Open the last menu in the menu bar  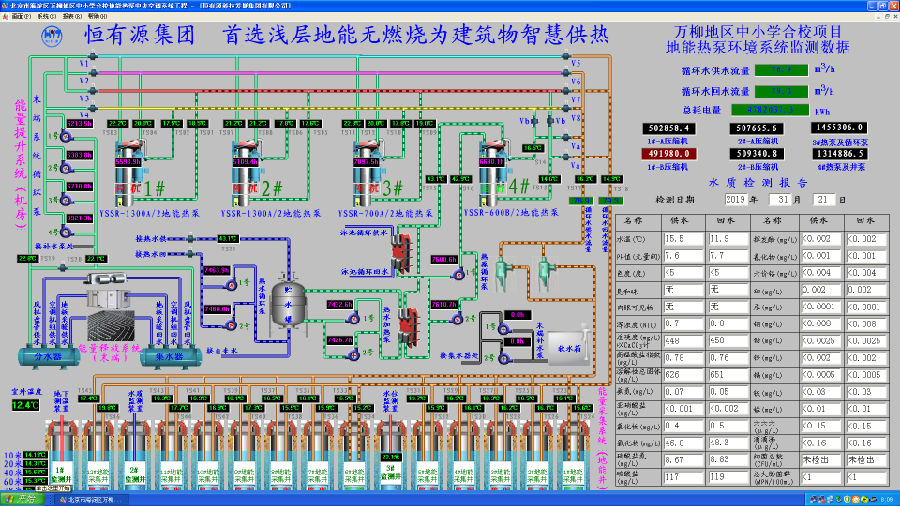click(x=95, y=17)
